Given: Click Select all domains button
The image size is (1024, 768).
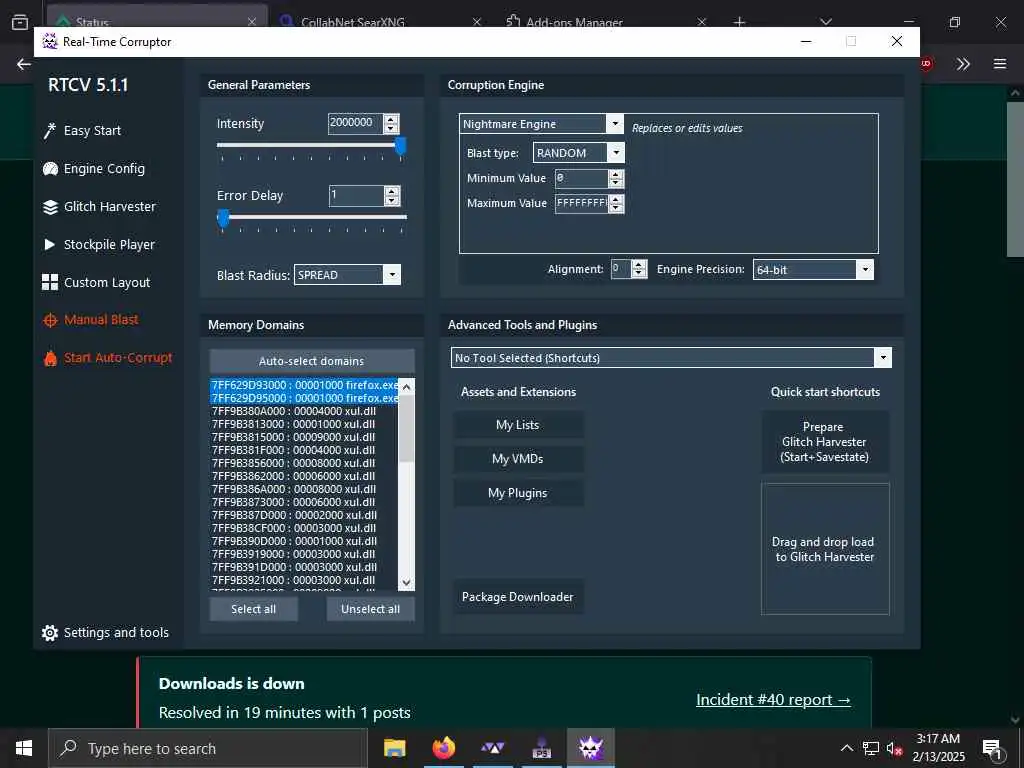Looking at the screenshot, I should (253, 609).
